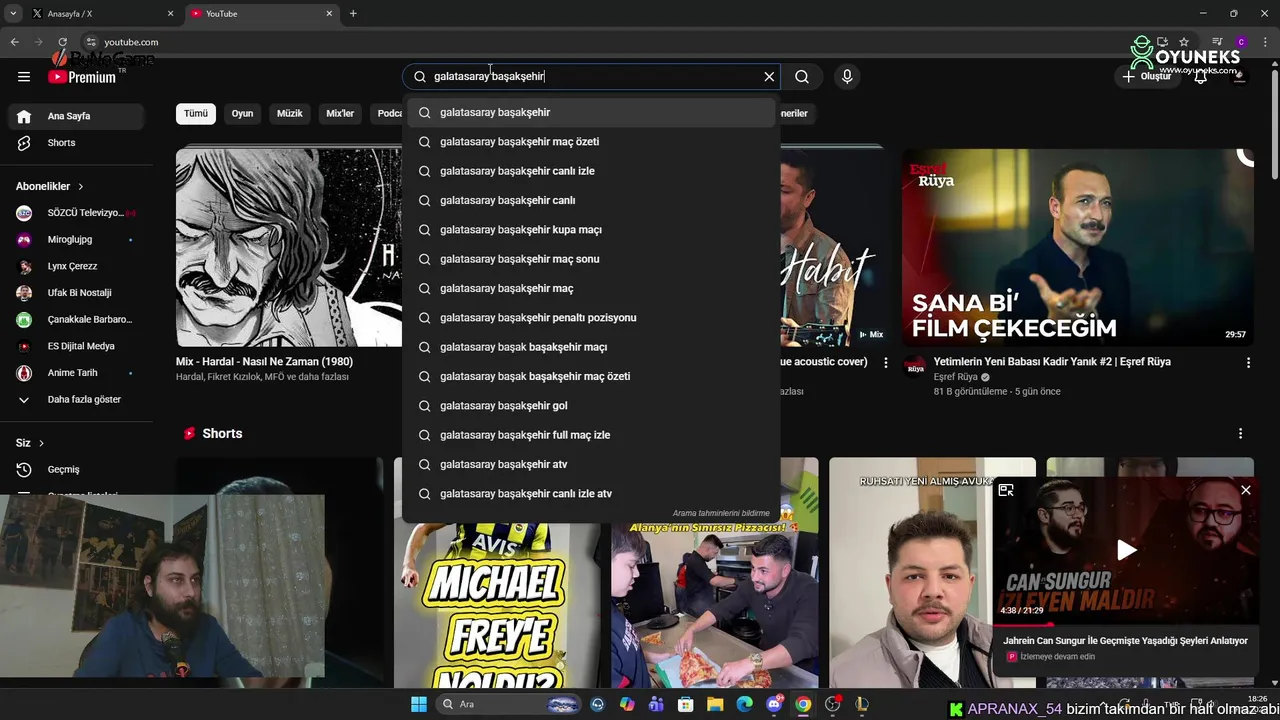Open the notifications bell
The height and width of the screenshot is (720, 1280).
(x=1200, y=76)
